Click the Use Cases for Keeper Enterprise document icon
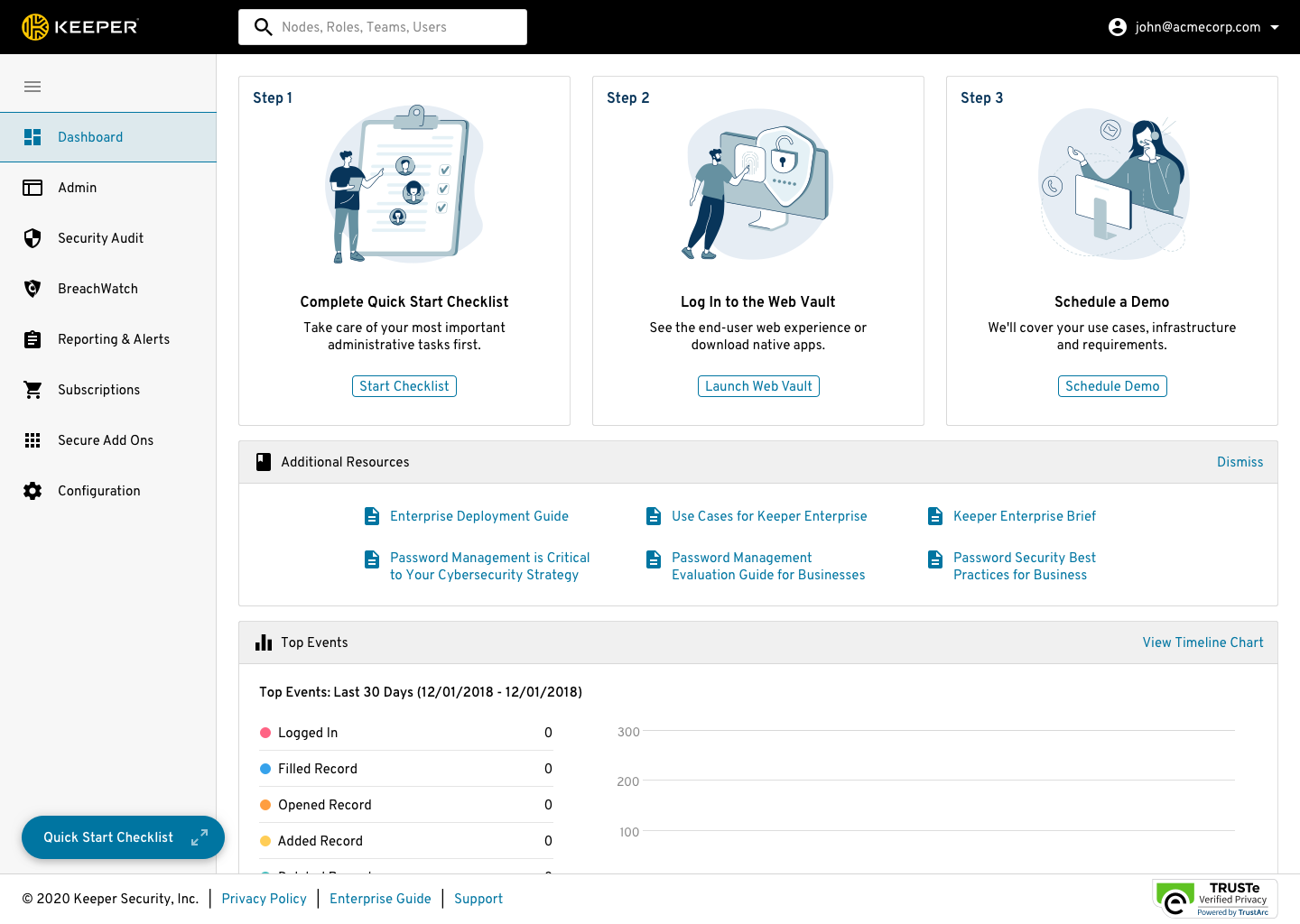This screenshot has height=924, width=1300. click(654, 516)
